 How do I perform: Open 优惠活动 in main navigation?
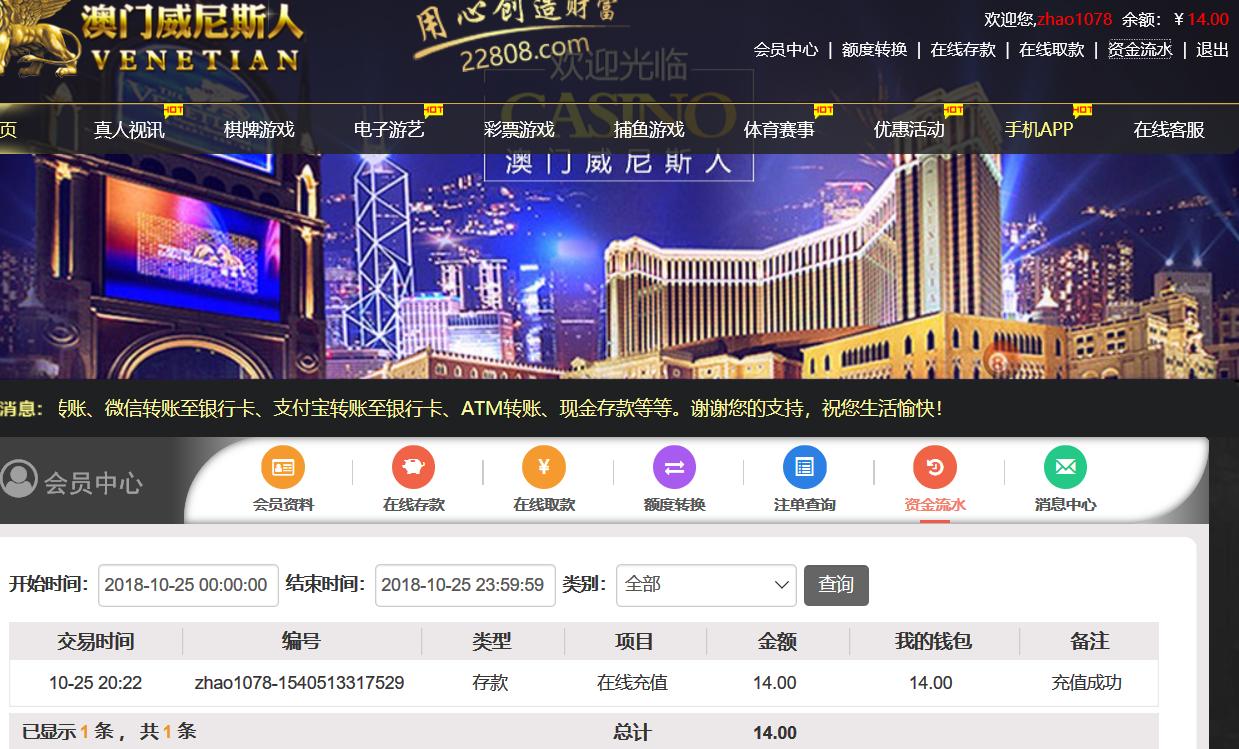[x=909, y=129]
